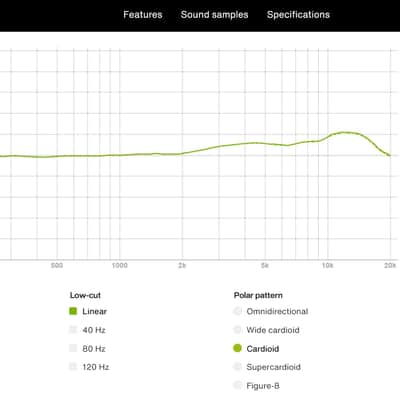Select the green Cardioid radio button
400x400 pixels.
pyautogui.click(x=237, y=349)
